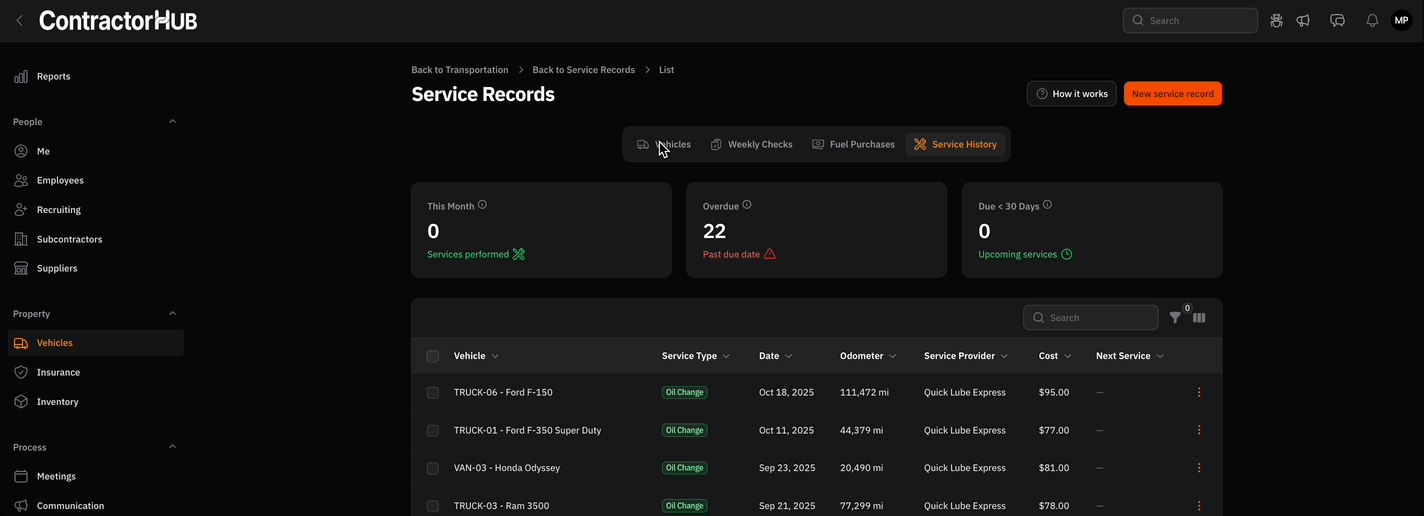The width and height of the screenshot is (1424, 516).
Task: Check the TRUCK-03 Ram 3500 row checkbox
Action: 432,506
